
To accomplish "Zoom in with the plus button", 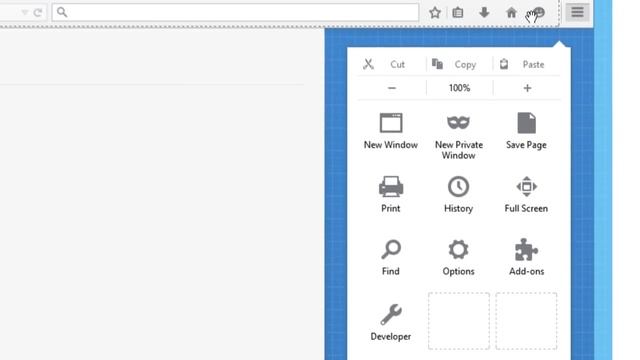I will click(x=527, y=88).
